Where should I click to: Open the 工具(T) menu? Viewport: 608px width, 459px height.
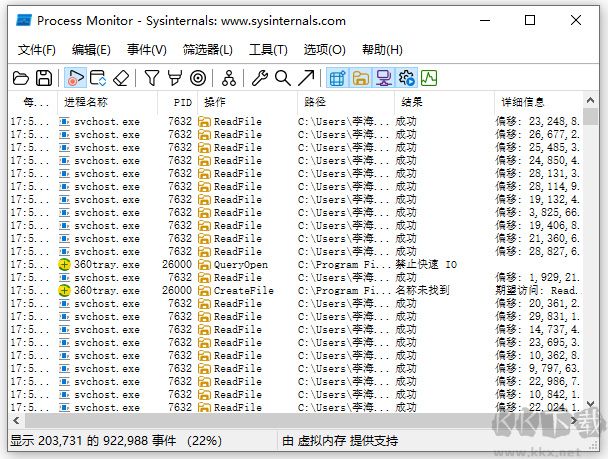[268, 50]
